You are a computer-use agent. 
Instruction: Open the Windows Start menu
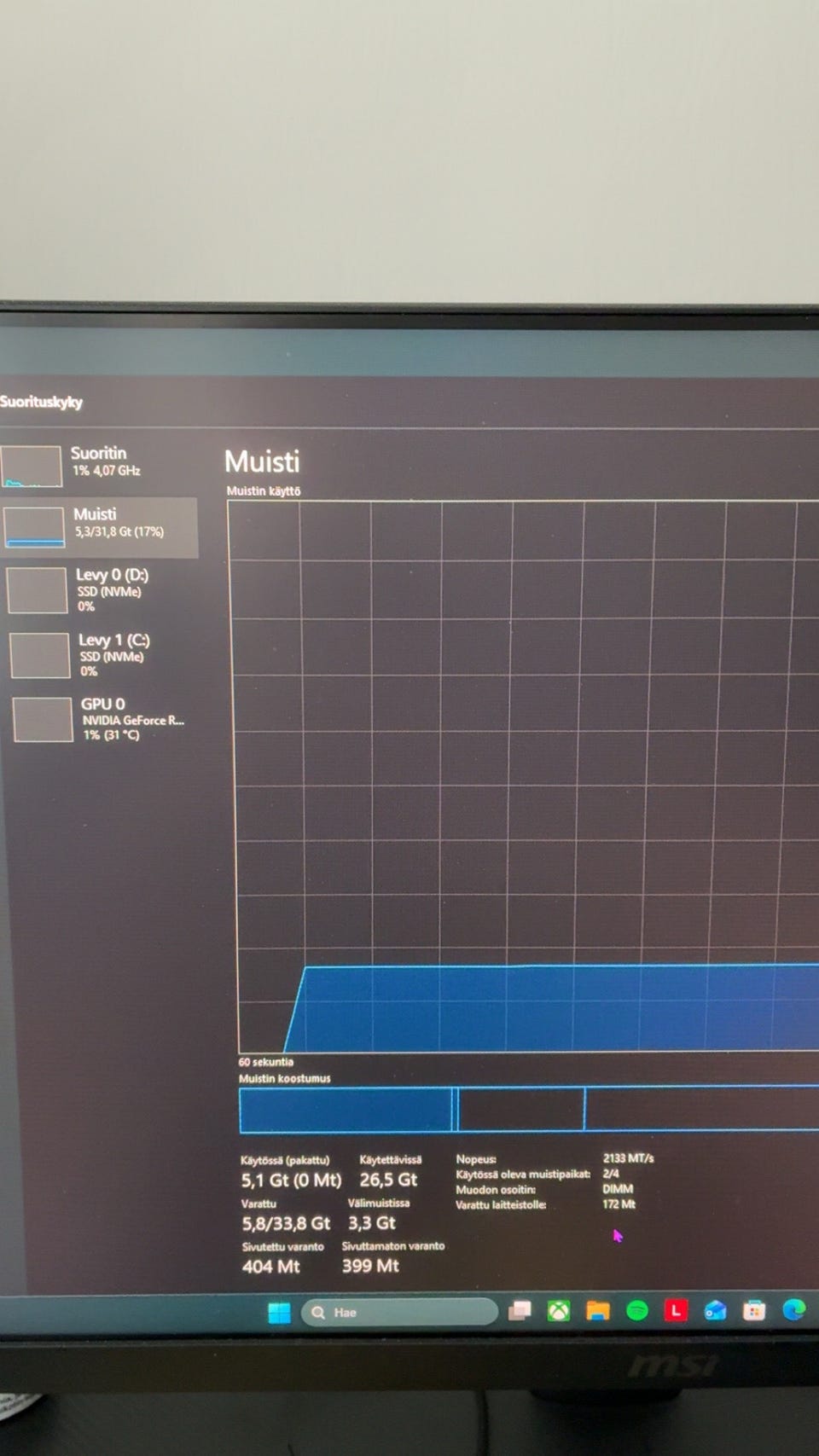click(x=279, y=1313)
